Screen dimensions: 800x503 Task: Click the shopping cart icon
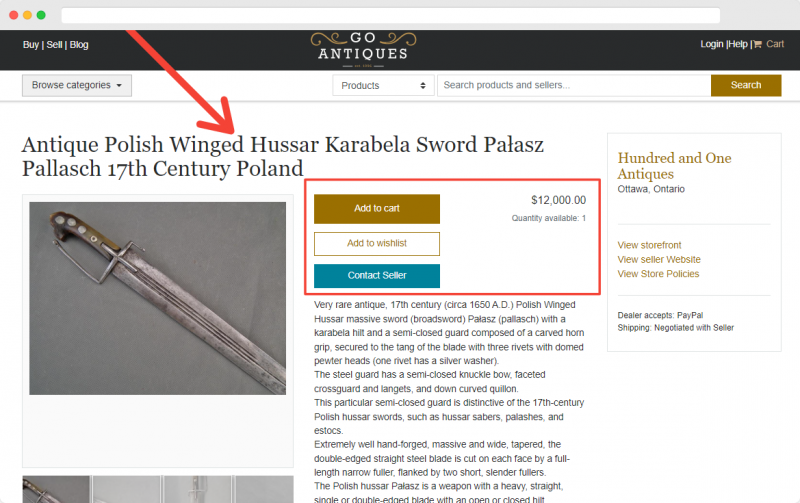pos(758,44)
